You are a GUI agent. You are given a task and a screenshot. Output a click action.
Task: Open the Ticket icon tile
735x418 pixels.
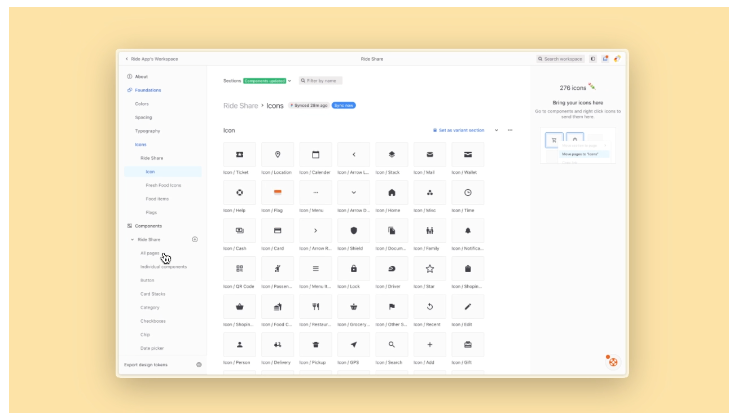[x=240, y=155]
